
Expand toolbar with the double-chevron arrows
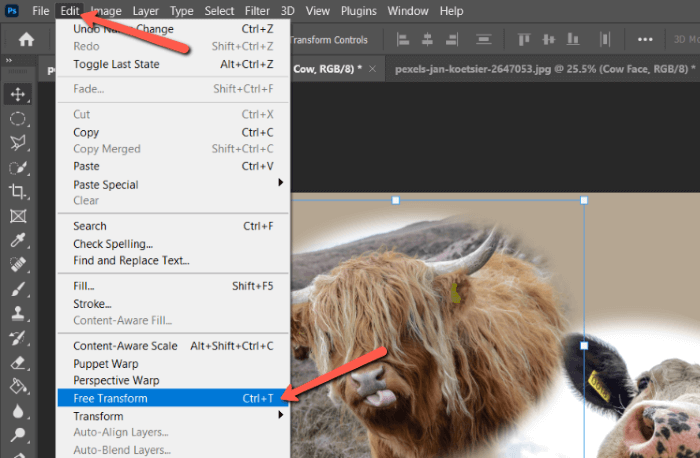10,60
